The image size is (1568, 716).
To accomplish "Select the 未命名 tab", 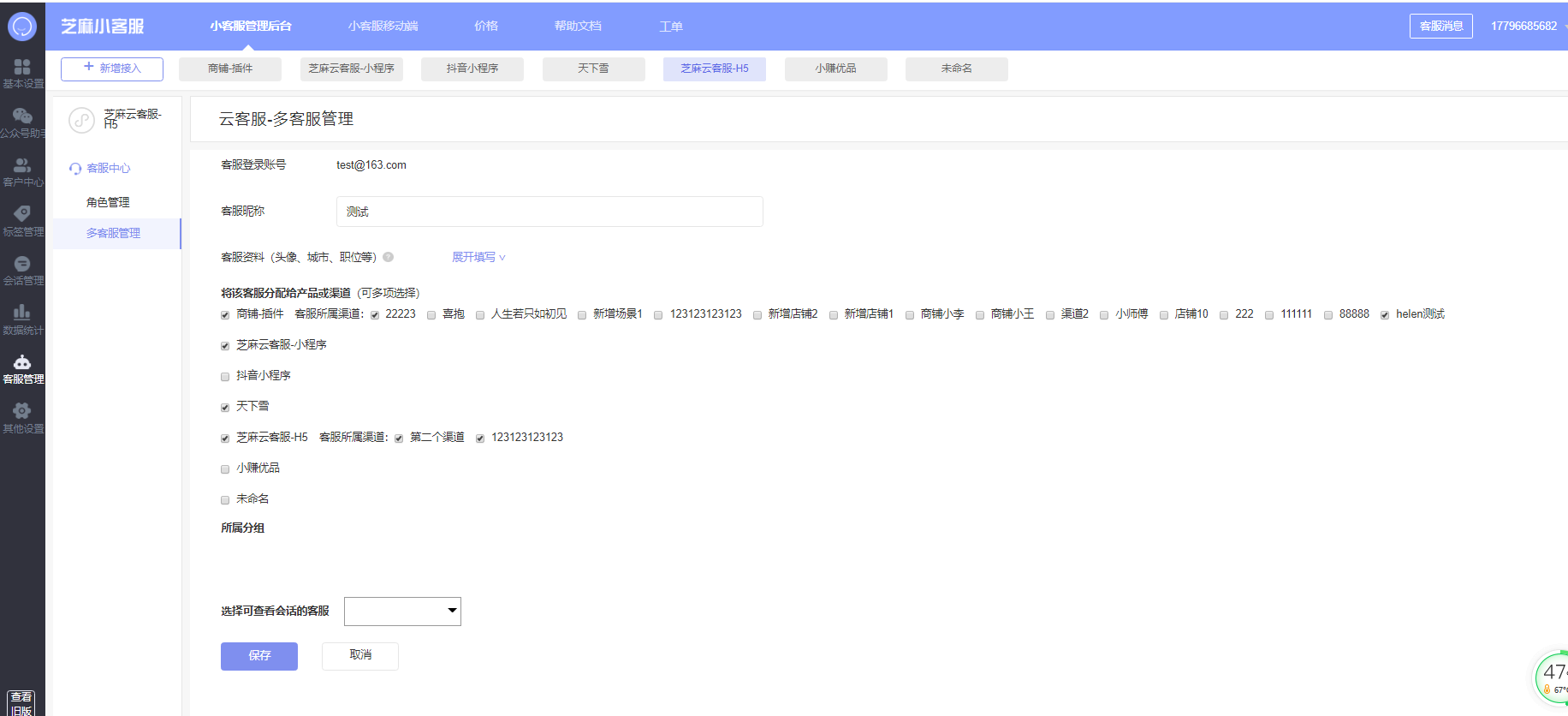I will click(957, 69).
